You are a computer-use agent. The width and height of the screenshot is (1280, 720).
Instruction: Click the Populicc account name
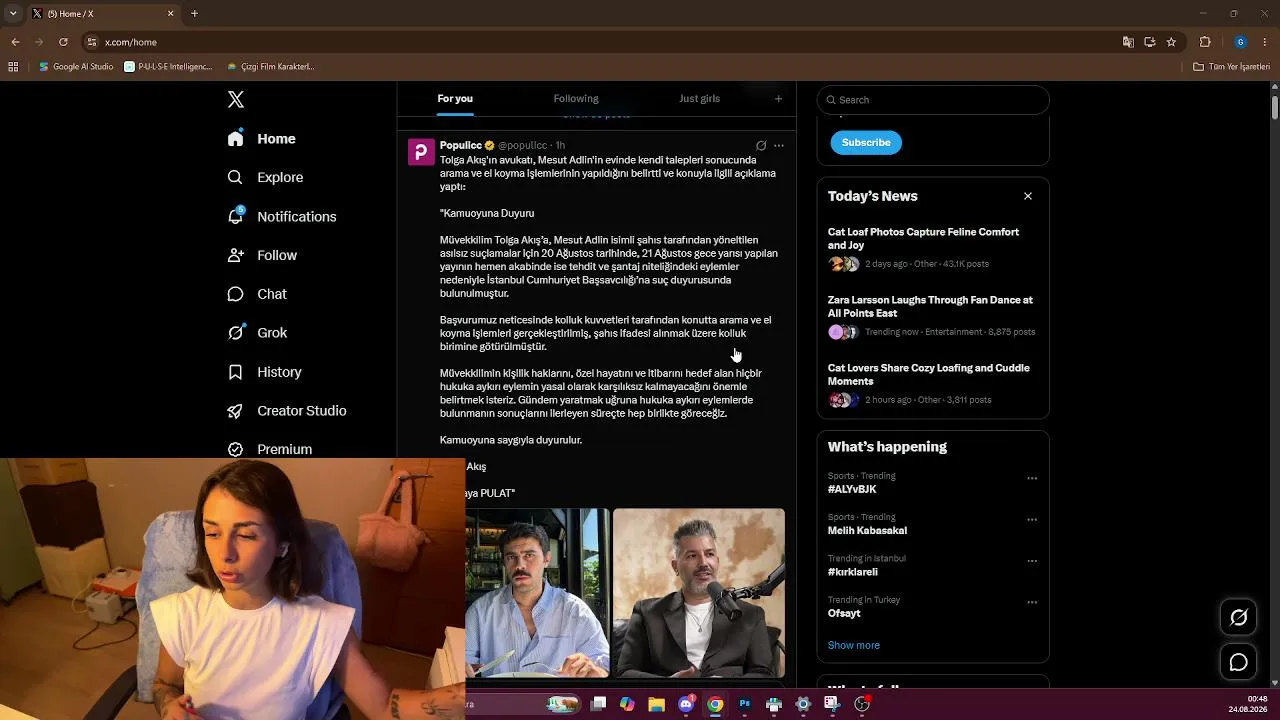(461, 146)
